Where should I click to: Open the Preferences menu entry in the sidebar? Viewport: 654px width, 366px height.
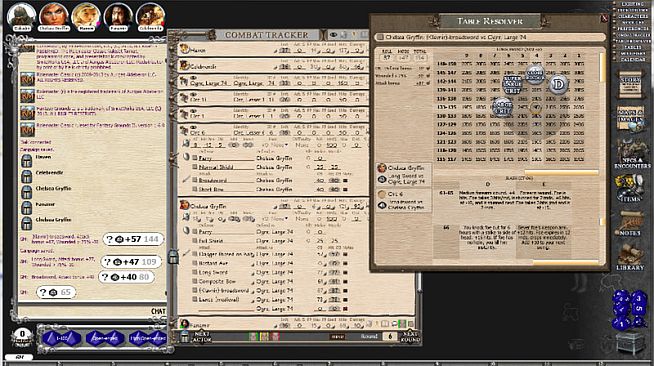click(x=633, y=28)
